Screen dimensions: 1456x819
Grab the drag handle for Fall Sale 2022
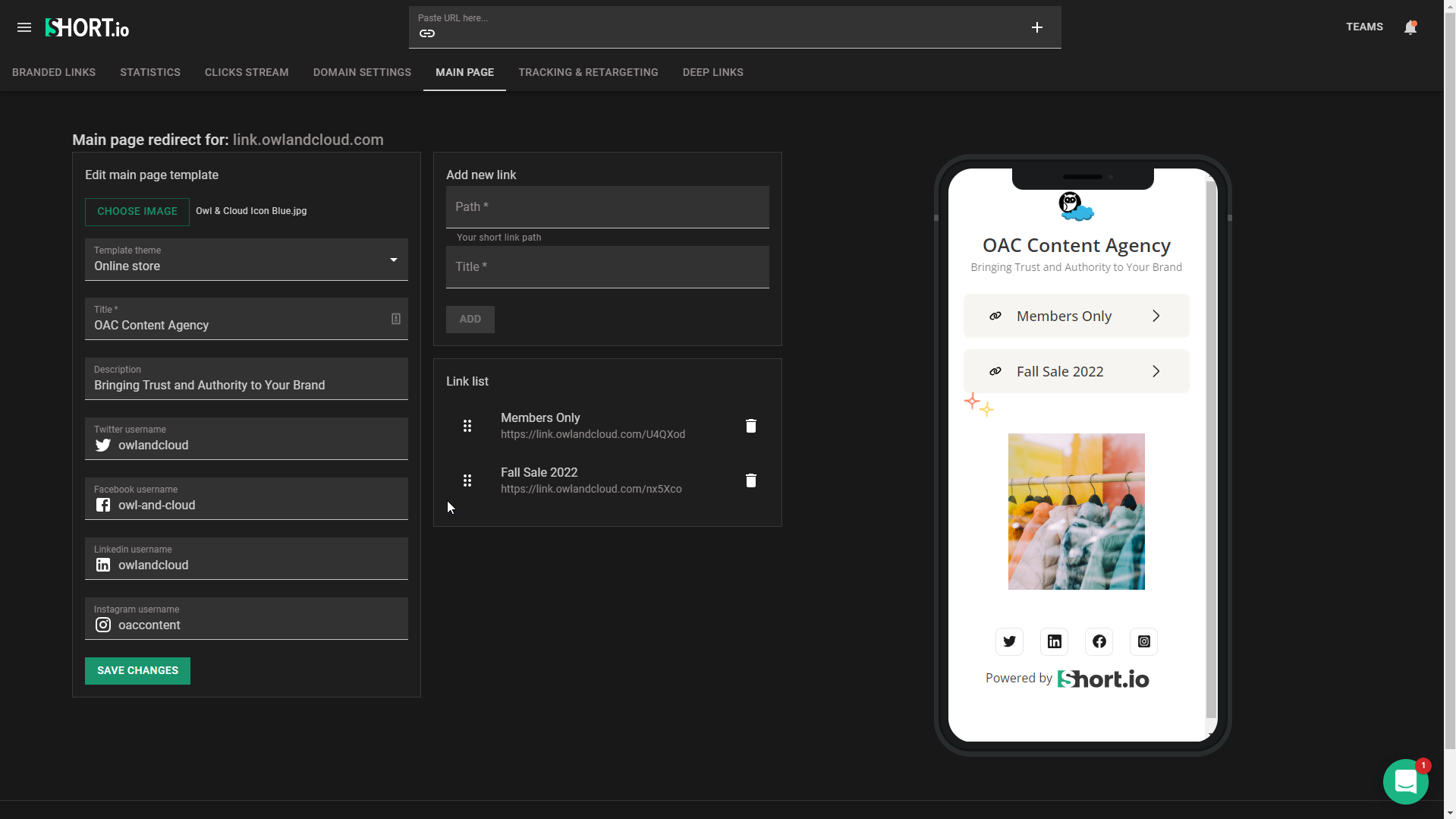point(467,480)
